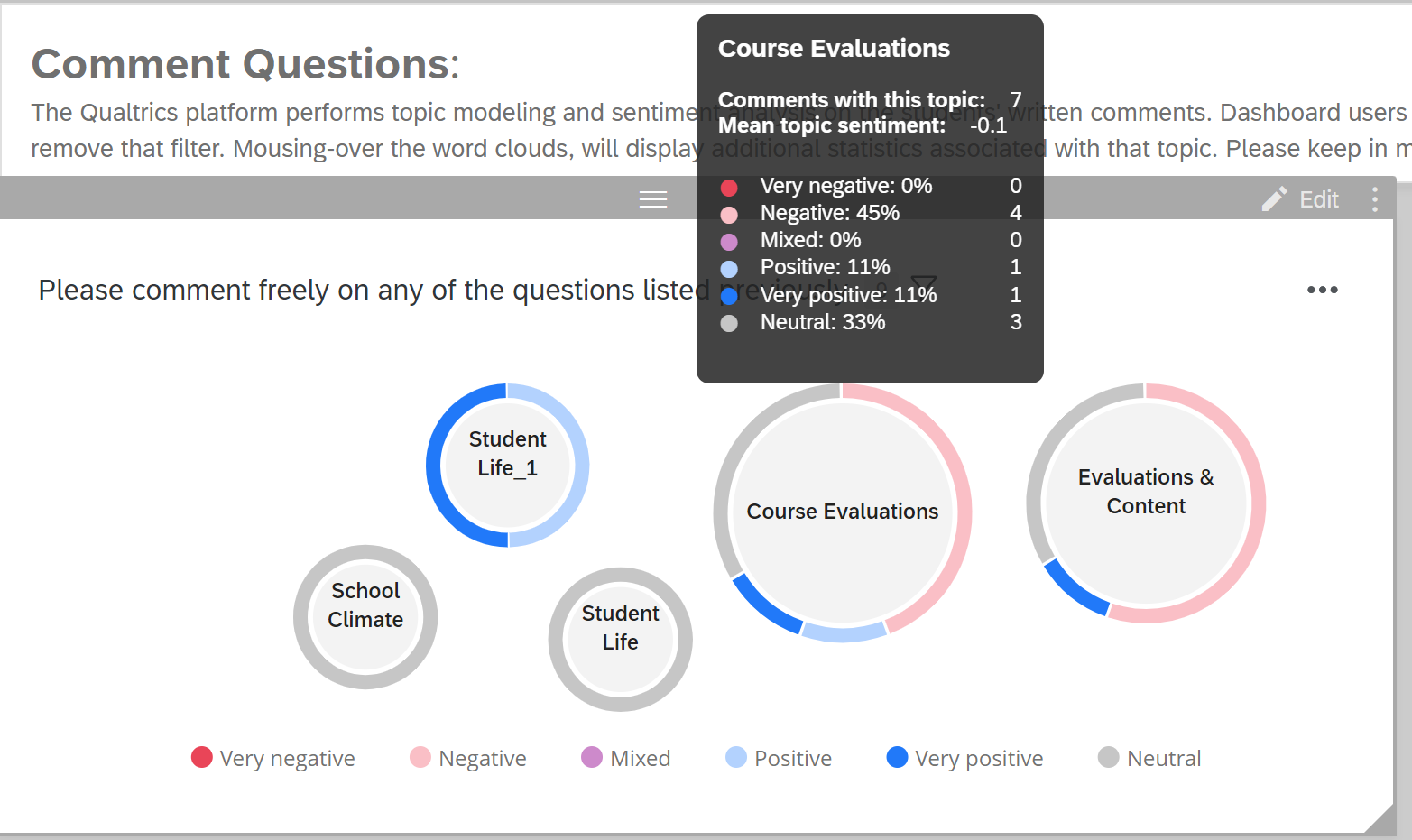The height and width of the screenshot is (840, 1412).
Task: Open the widget's vertical three-dot menu
Action: point(1374,199)
